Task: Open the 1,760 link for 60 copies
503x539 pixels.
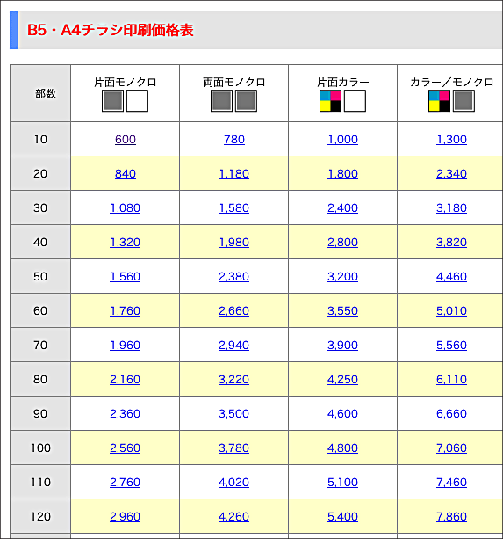Action: [x=125, y=311]
